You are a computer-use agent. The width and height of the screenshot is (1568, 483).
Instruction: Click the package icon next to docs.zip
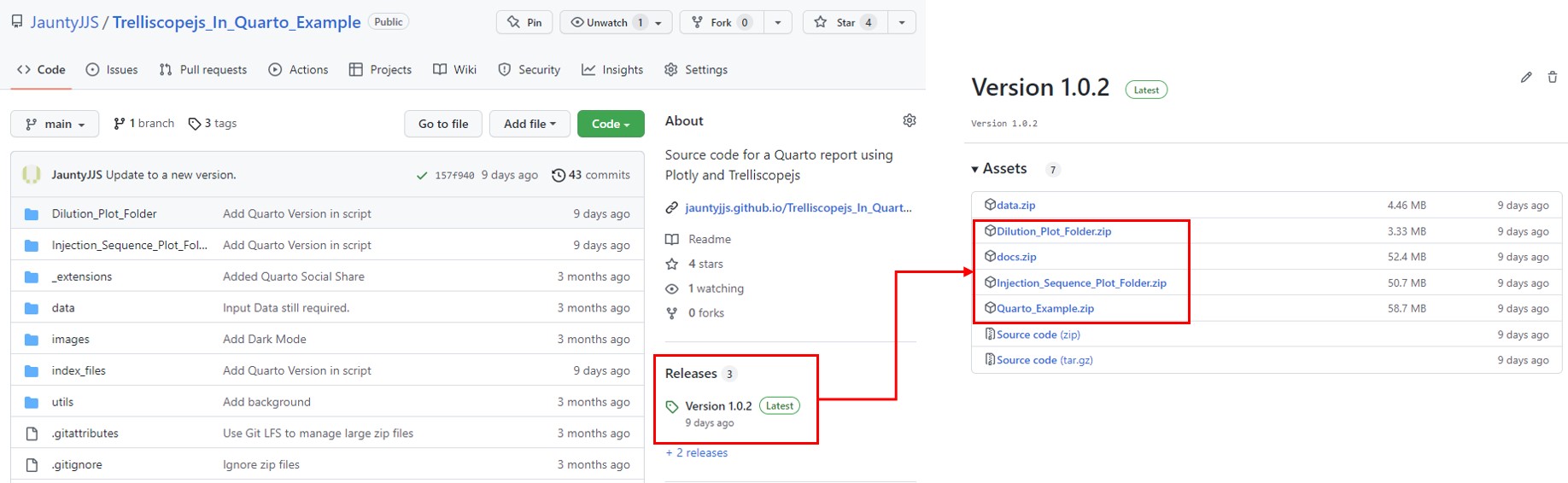click(x=990, y=256)
